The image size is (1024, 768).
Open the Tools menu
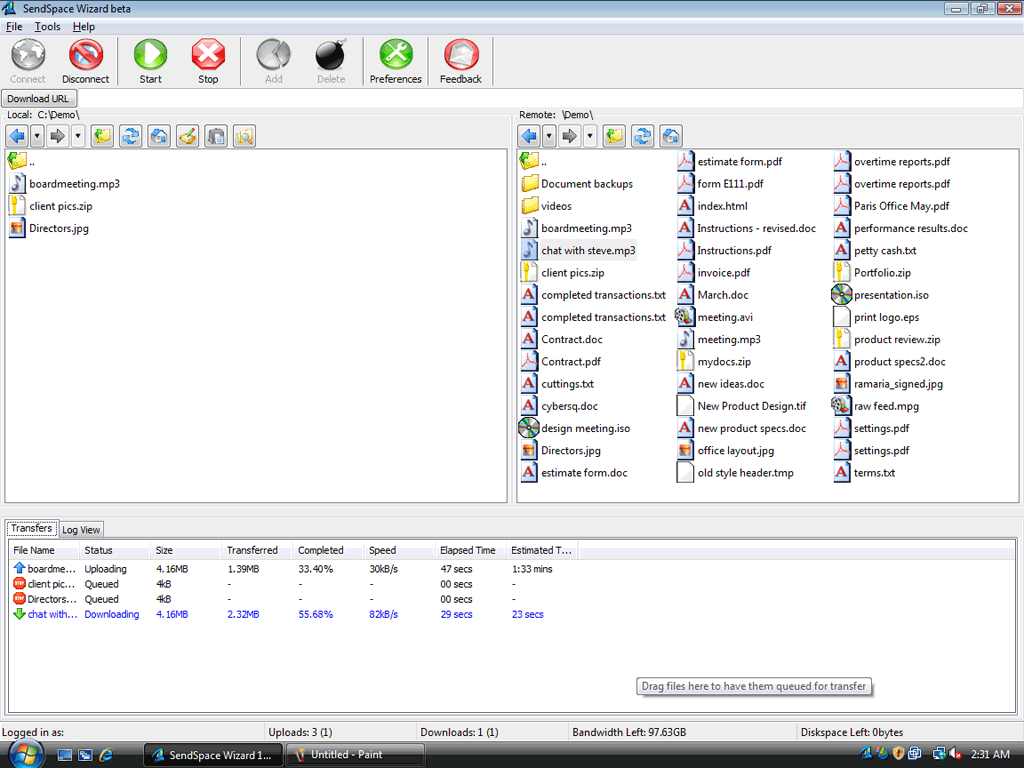pos(47,27)
